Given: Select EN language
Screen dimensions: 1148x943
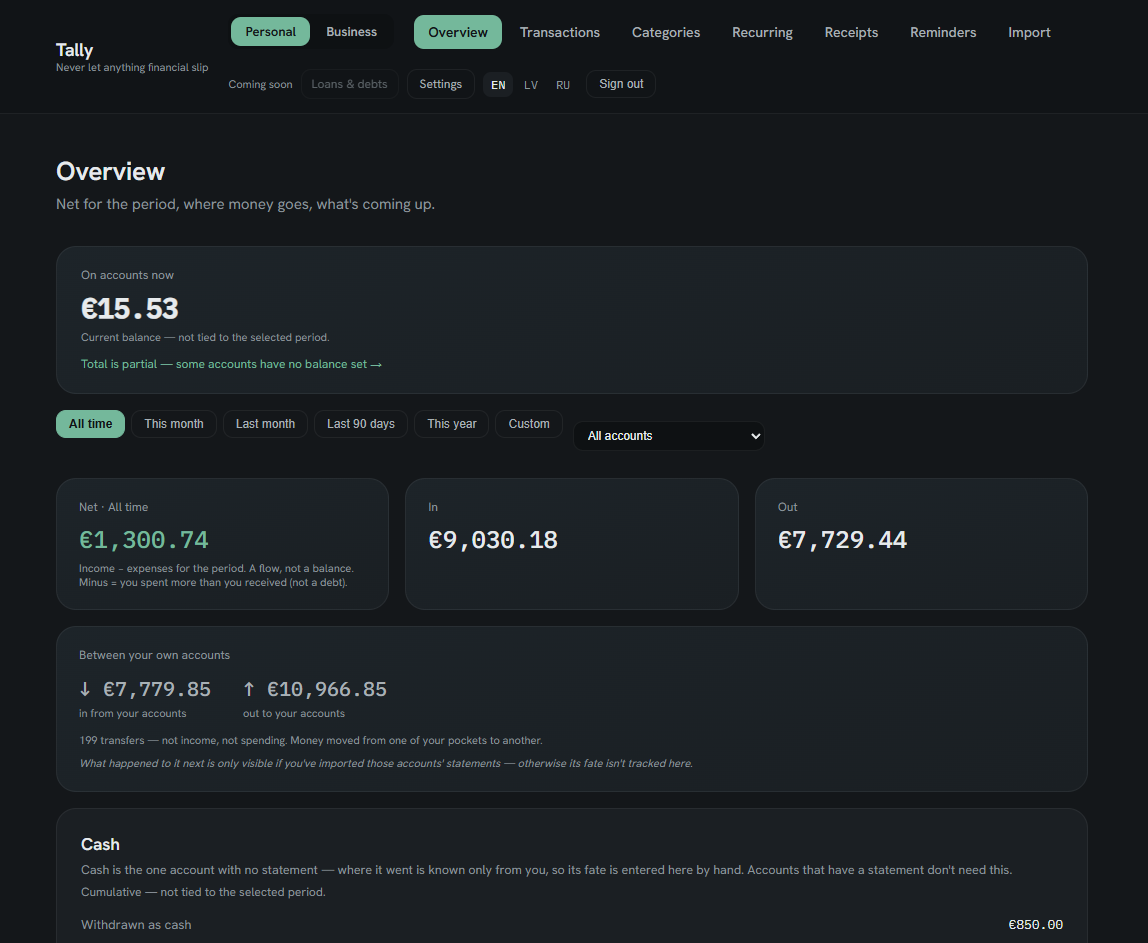Looking at the screenshot, I should pos(498,85).
